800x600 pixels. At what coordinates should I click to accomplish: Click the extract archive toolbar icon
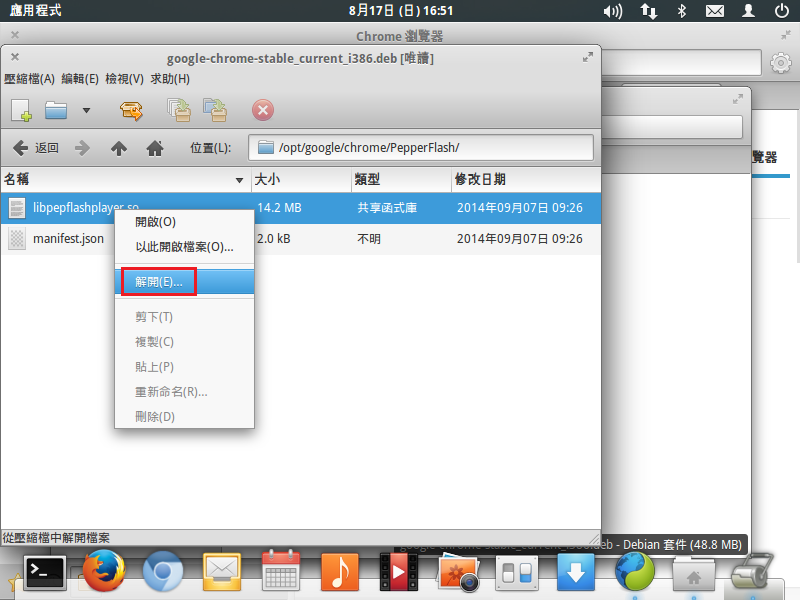(x=131, y=110)
